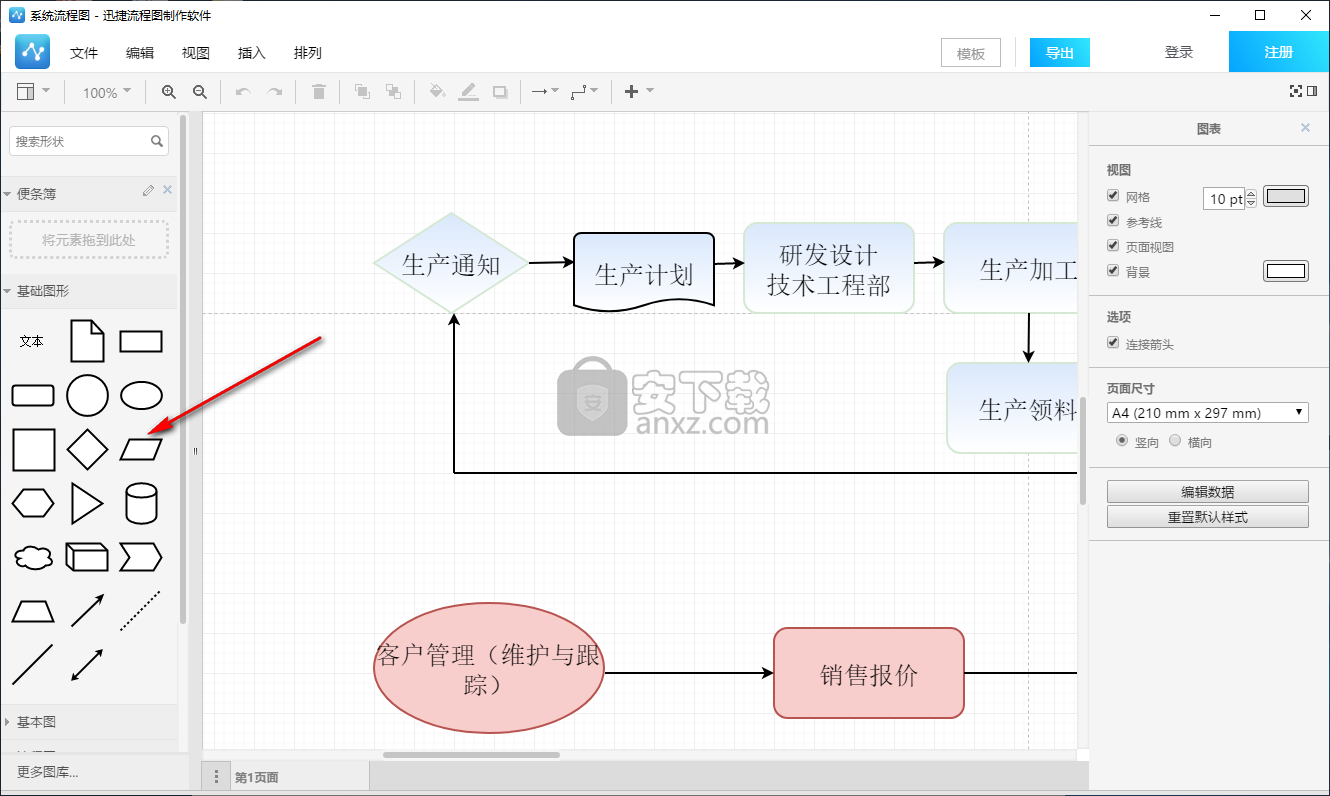The height and width of the screenshot is (796, 1330).
Task: Pick the cloud shape
Action: (33, 557)
